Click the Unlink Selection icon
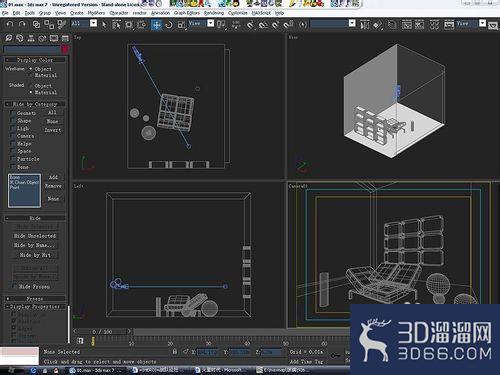The width and height of the screenshot is (500, 375). (x=49, y=24)
